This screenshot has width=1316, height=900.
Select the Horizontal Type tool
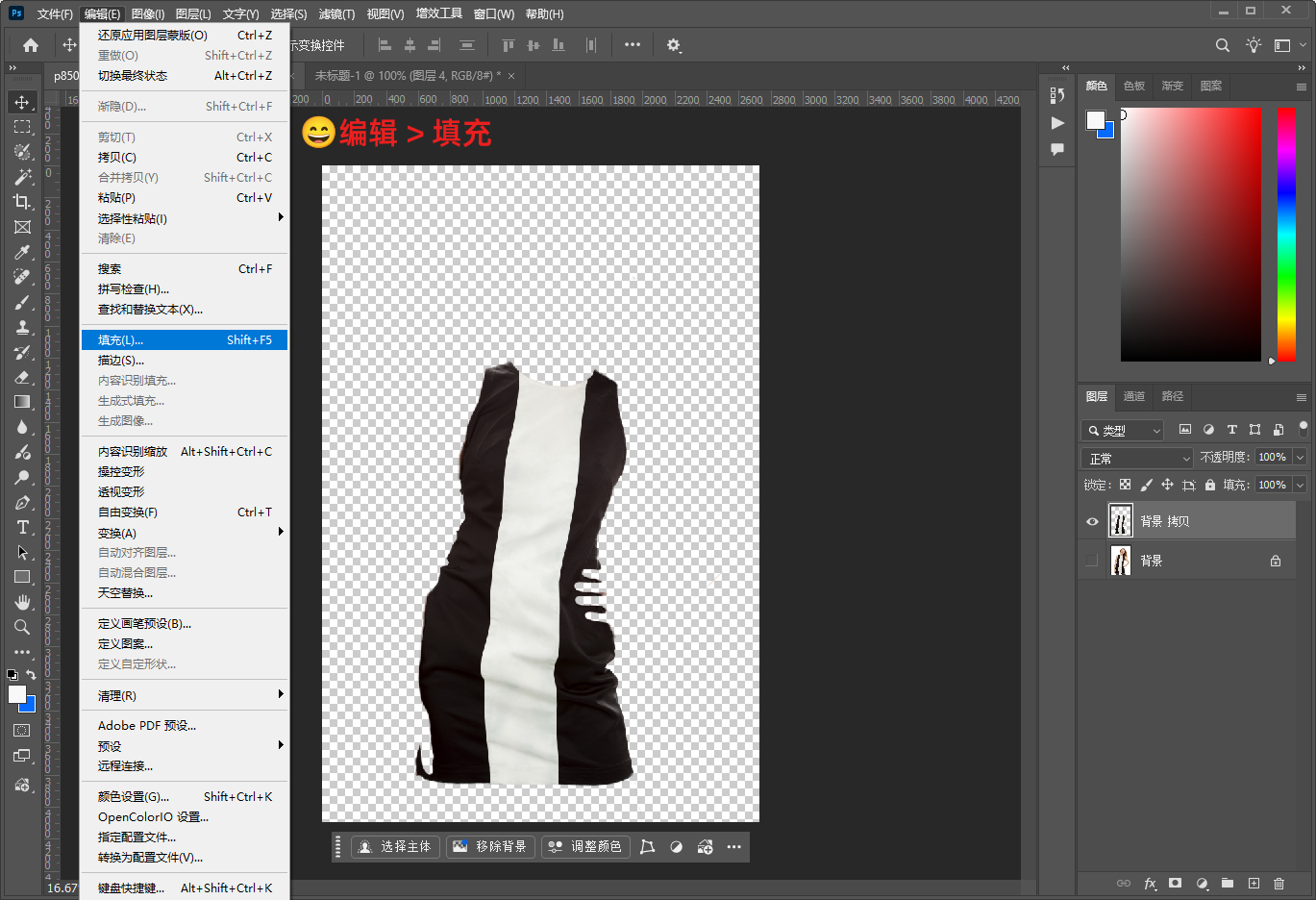pyautogui.click(x=22, y=527)
